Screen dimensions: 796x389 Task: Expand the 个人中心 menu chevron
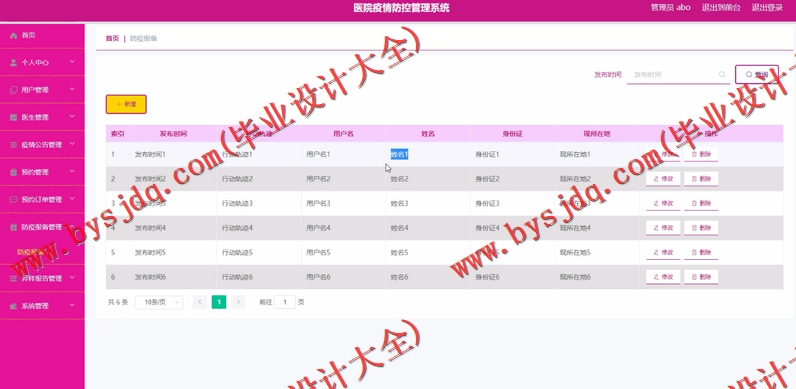[72, 62]
